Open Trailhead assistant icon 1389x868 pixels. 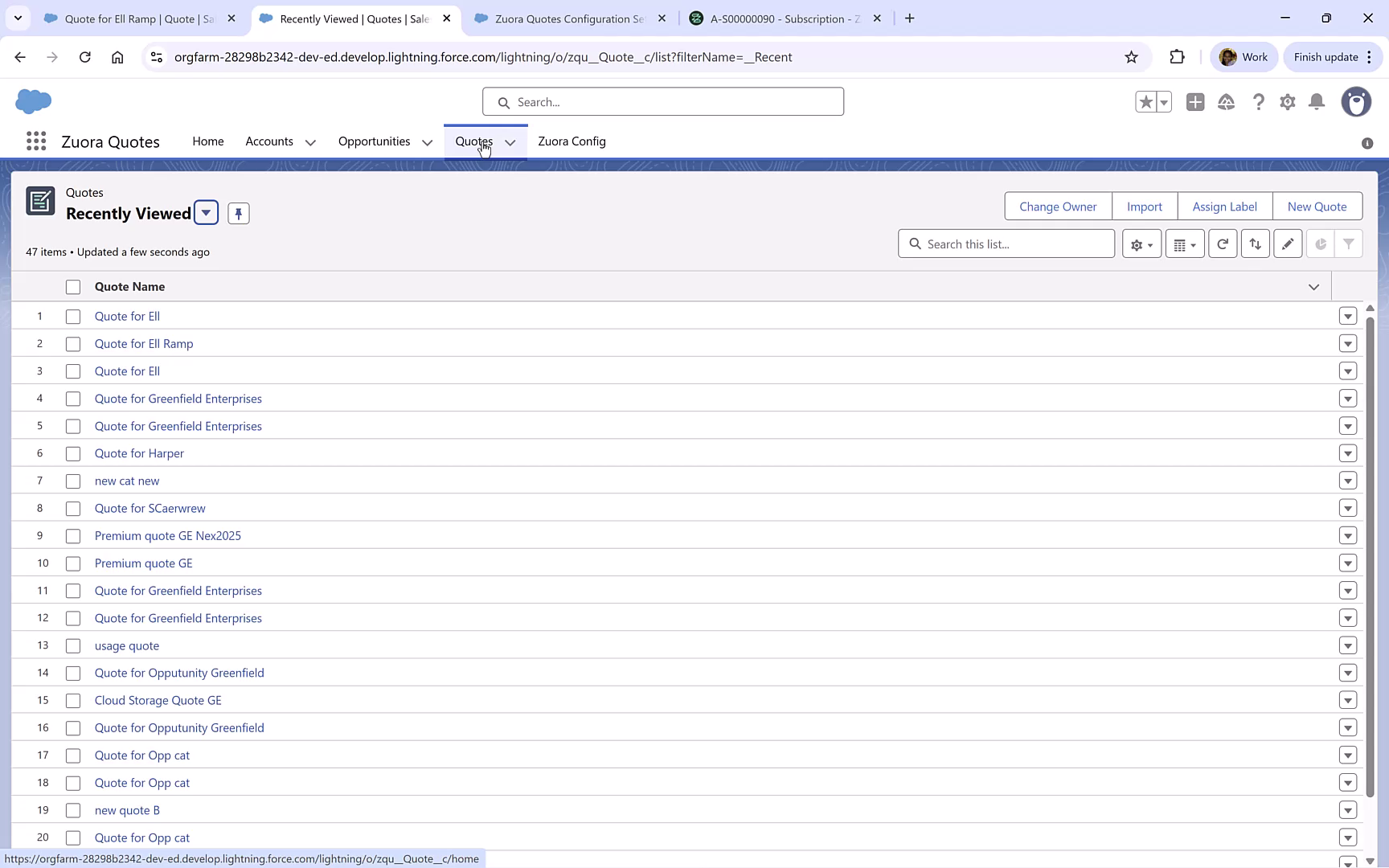1226,102
